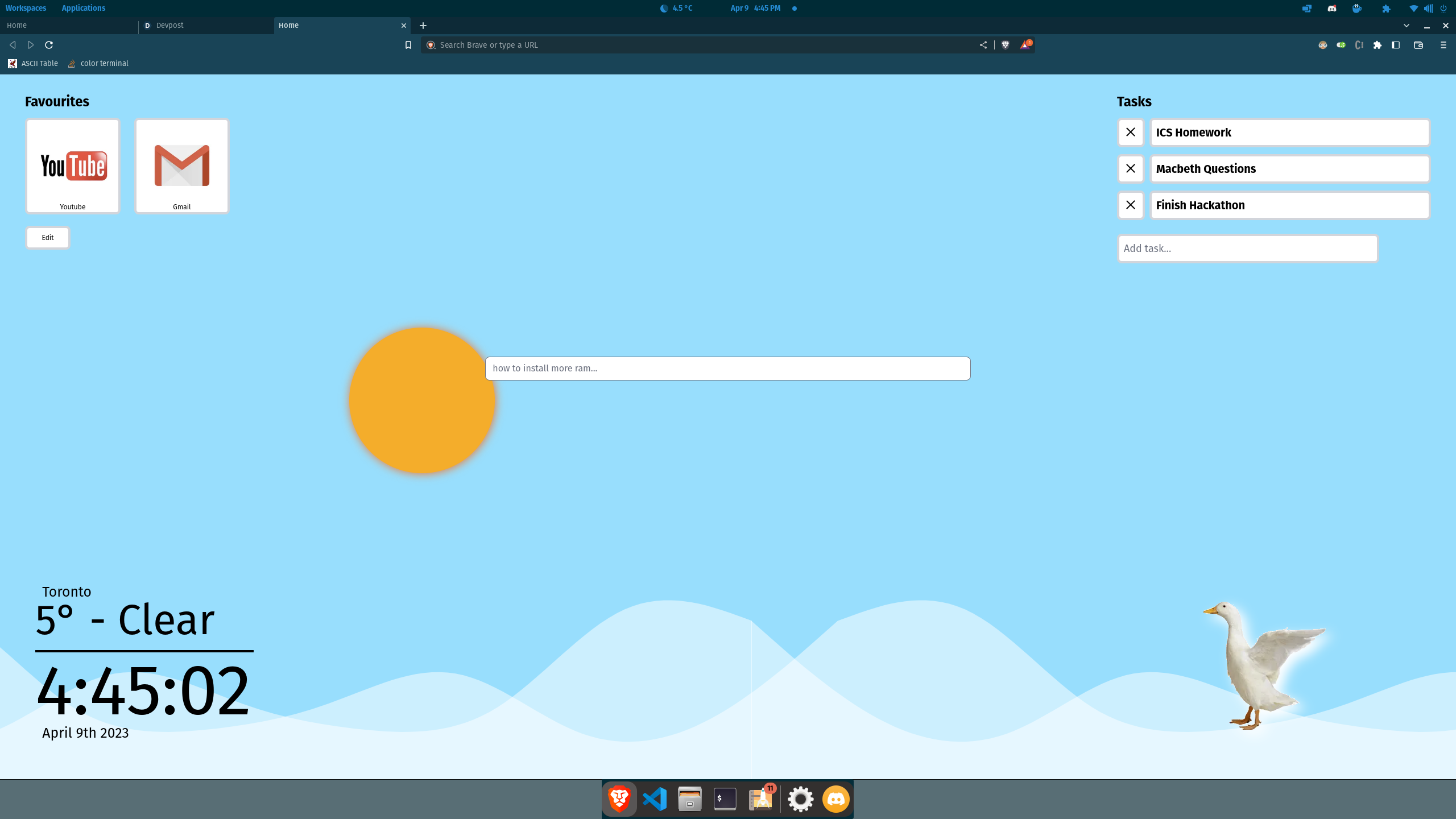1456x819 pixels.
Task: Bookmark this page with bookmark icon
Action: pos(408,45)
